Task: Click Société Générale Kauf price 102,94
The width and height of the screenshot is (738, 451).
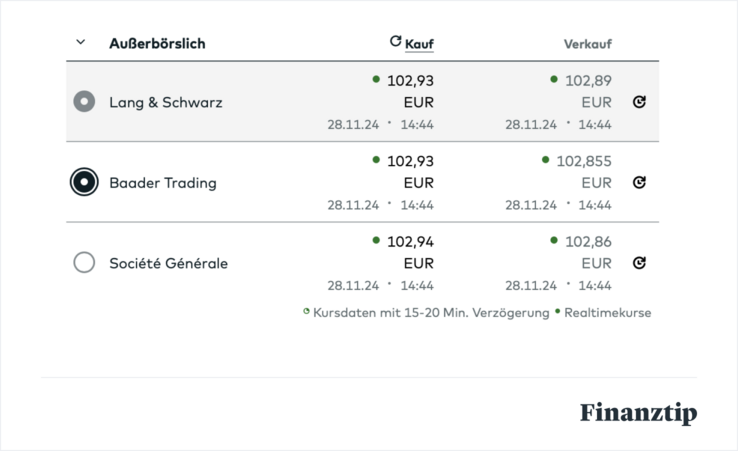Action: point(410,241)
